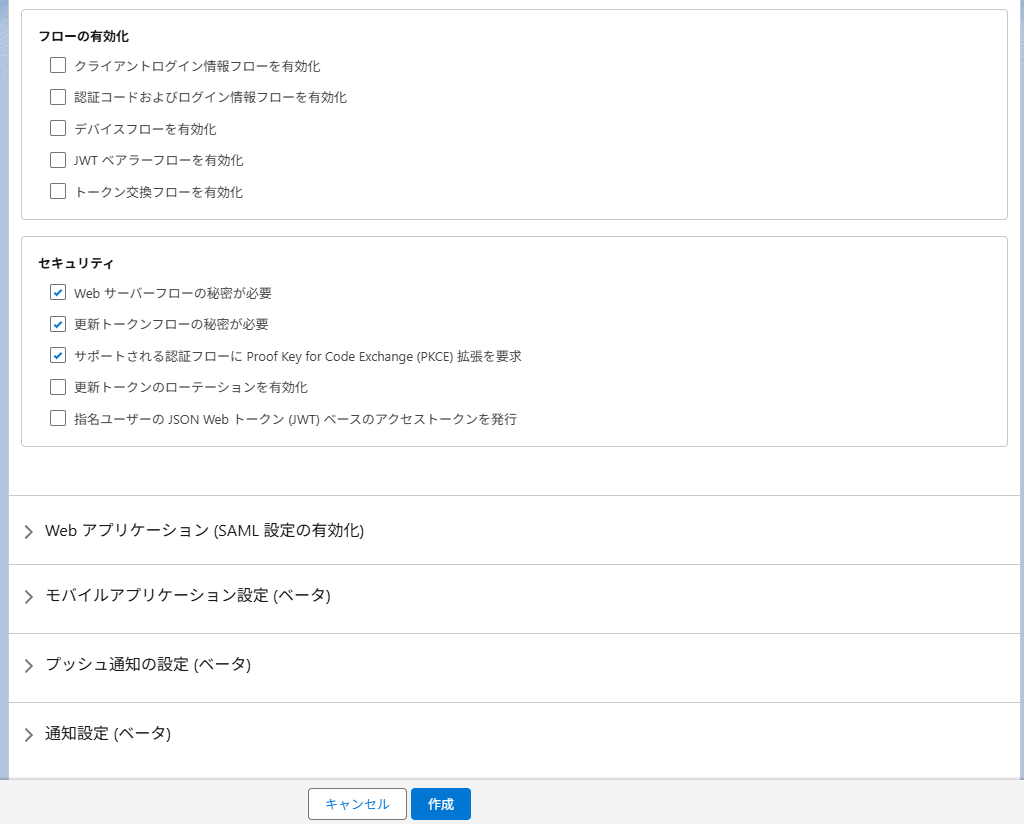Enable JWT ベアラーフロー checkbox
1024x824 pixels.
[58, 159]
